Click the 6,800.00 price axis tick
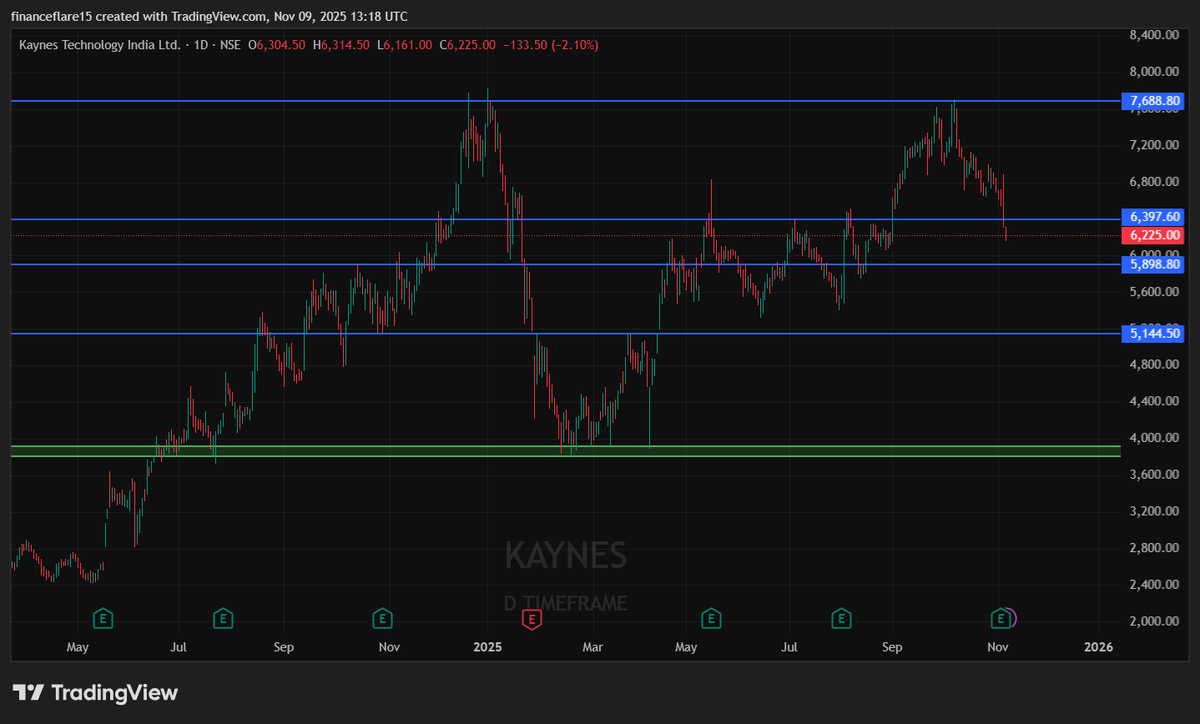This screenshot has width=1200, height=724. (x=1156, y=182)
